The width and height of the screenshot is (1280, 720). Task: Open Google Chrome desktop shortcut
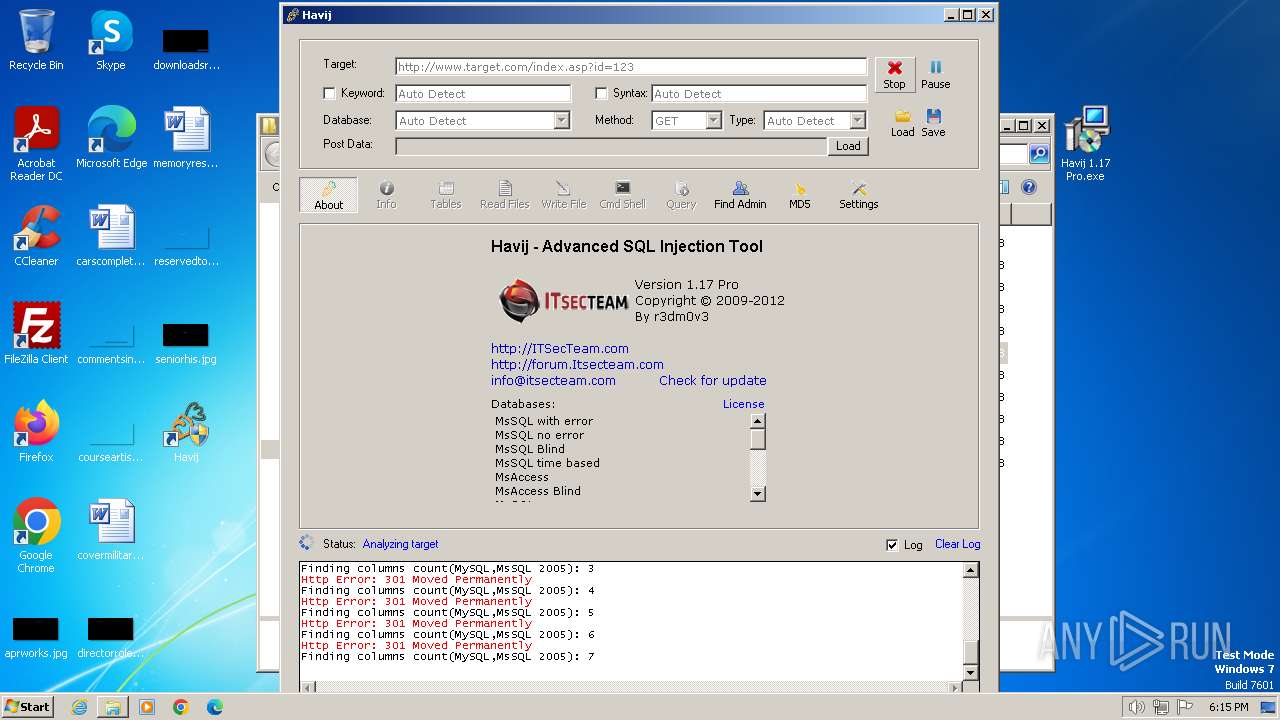coord(36,536)
